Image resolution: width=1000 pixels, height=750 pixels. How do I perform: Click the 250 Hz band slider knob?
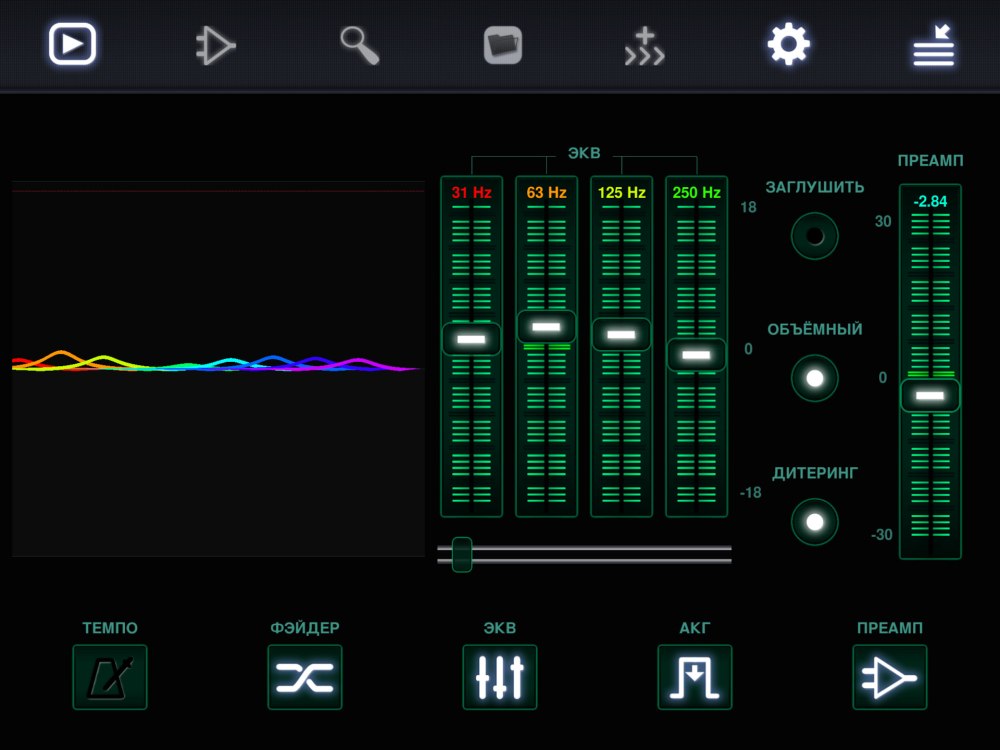point(696,355)
